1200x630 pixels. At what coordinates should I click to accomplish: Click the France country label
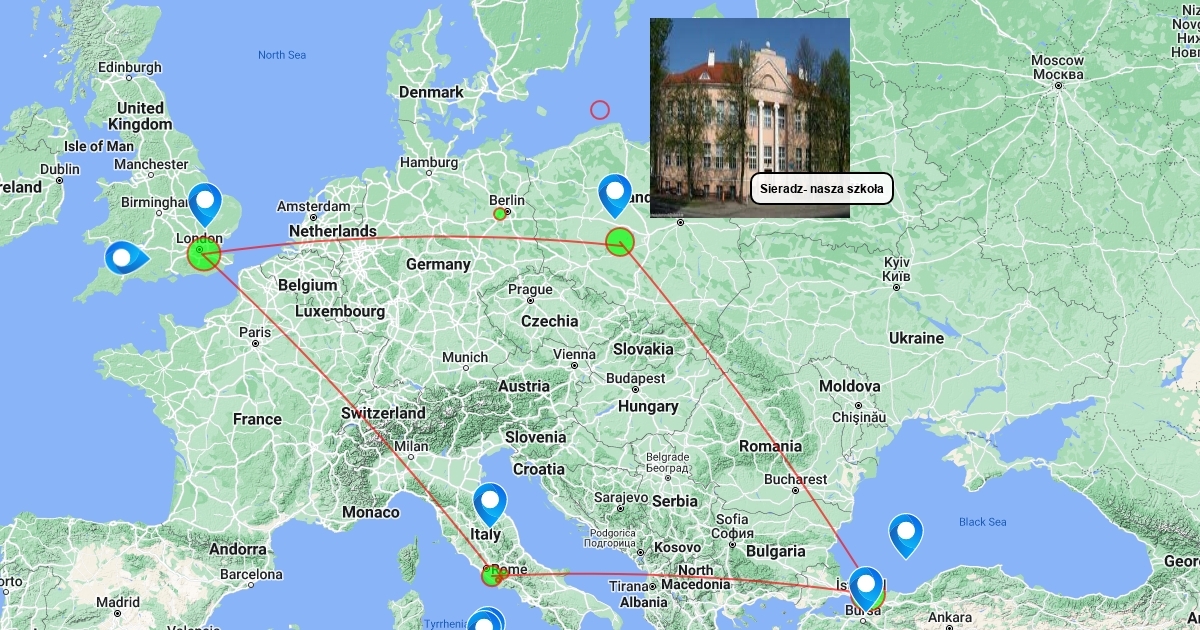(x=257, y=419)
